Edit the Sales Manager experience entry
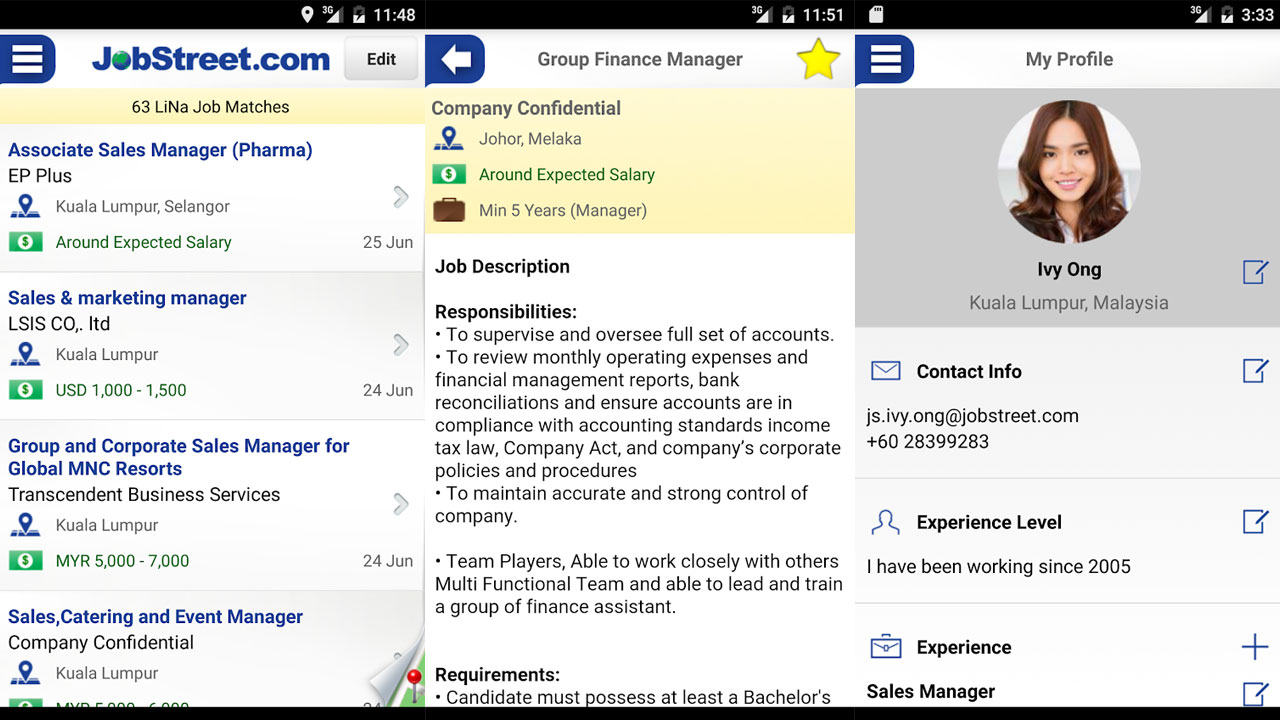This screenshot has height=720, width=1280. 1255,694
